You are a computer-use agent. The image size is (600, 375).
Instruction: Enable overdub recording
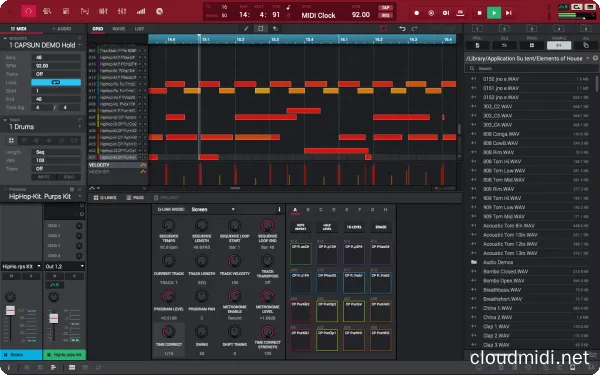[431, 13]
